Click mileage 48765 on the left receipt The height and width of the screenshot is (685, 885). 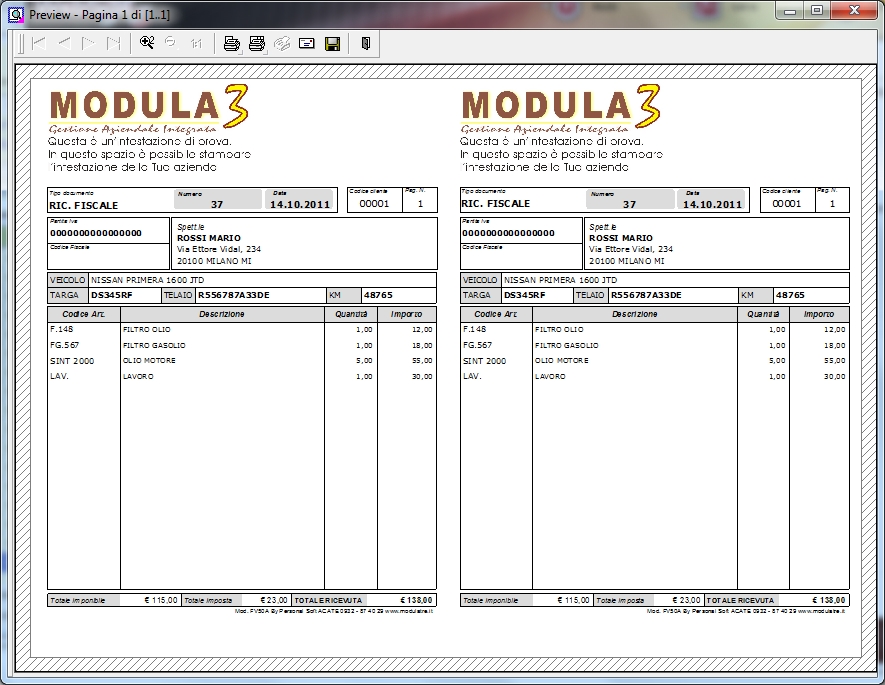[x=378, y=295]
